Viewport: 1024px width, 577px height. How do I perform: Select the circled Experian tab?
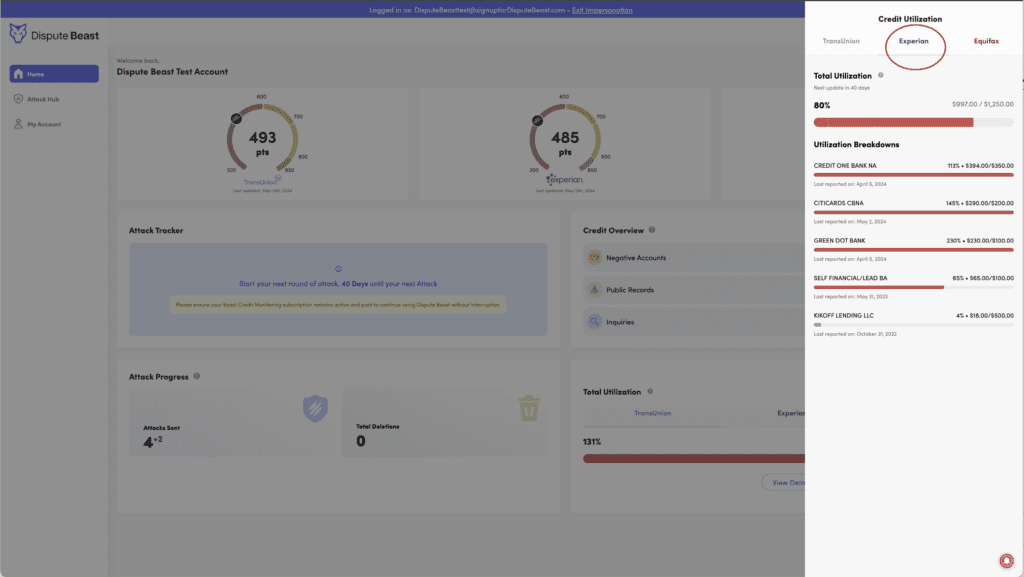tap(914, 41)
